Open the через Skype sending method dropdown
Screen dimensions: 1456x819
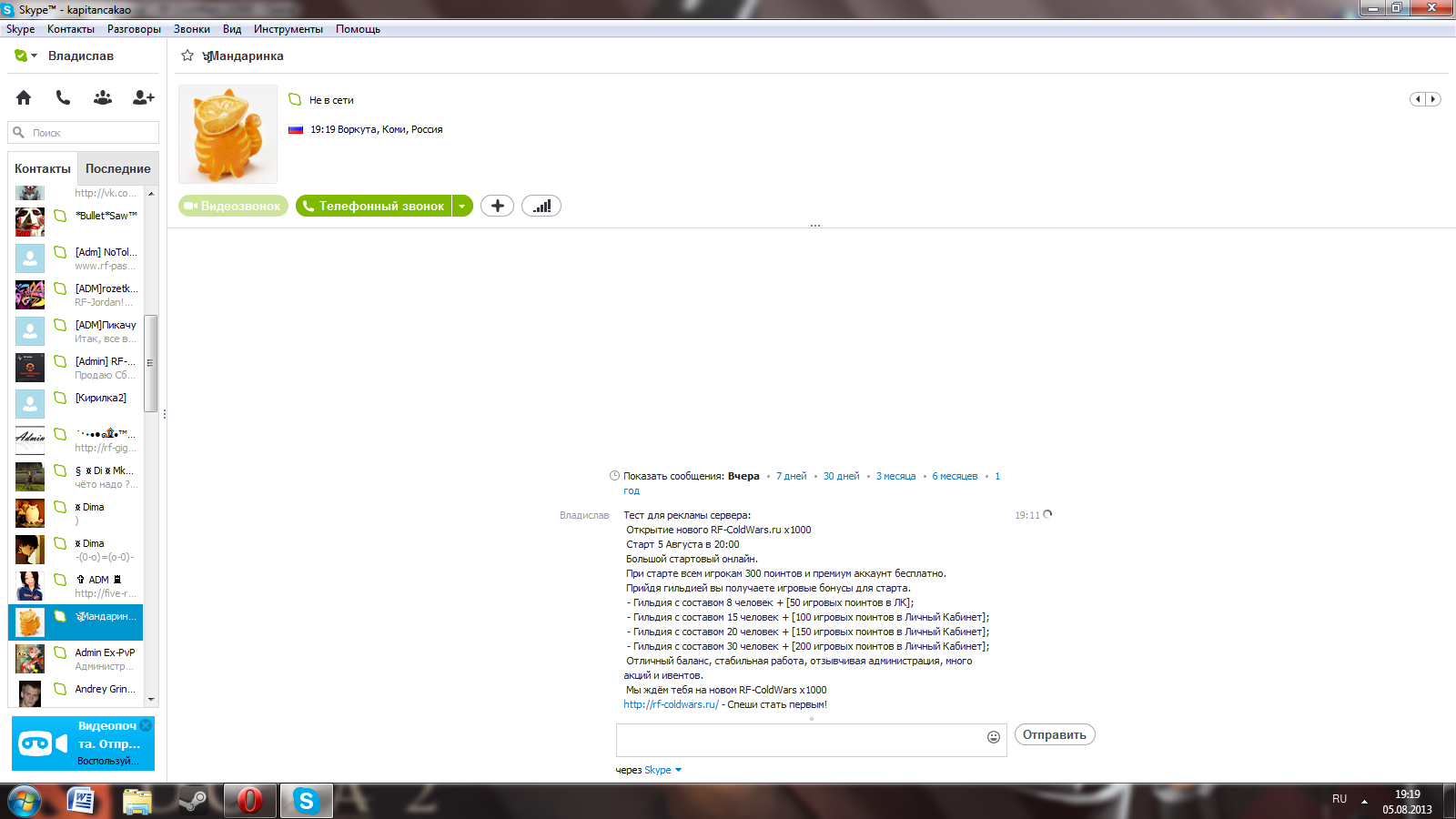[x=663, y=770]
